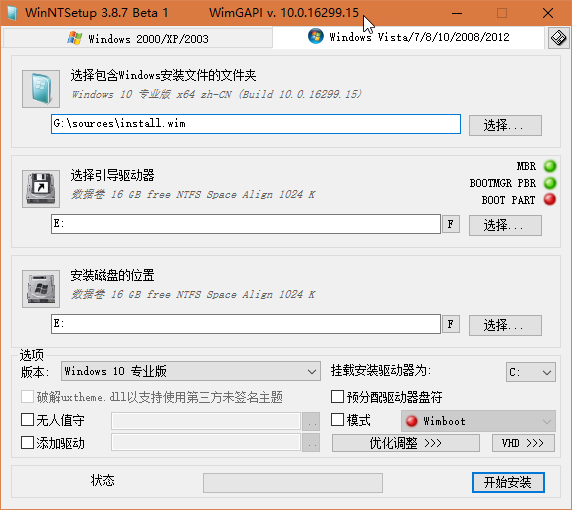
Task: Enable the 模式 checkbox
Action: pyautogui.click(x=337, y=420)
